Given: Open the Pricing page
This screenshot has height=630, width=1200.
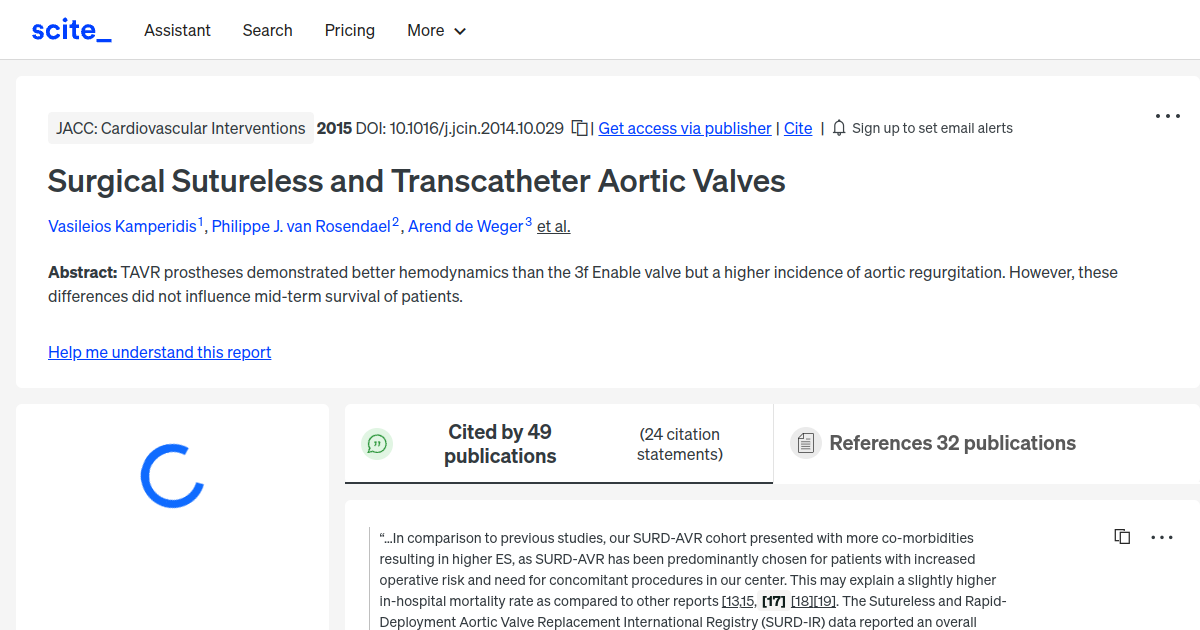Looking at the screenshot, I should [x=349, y=30].
